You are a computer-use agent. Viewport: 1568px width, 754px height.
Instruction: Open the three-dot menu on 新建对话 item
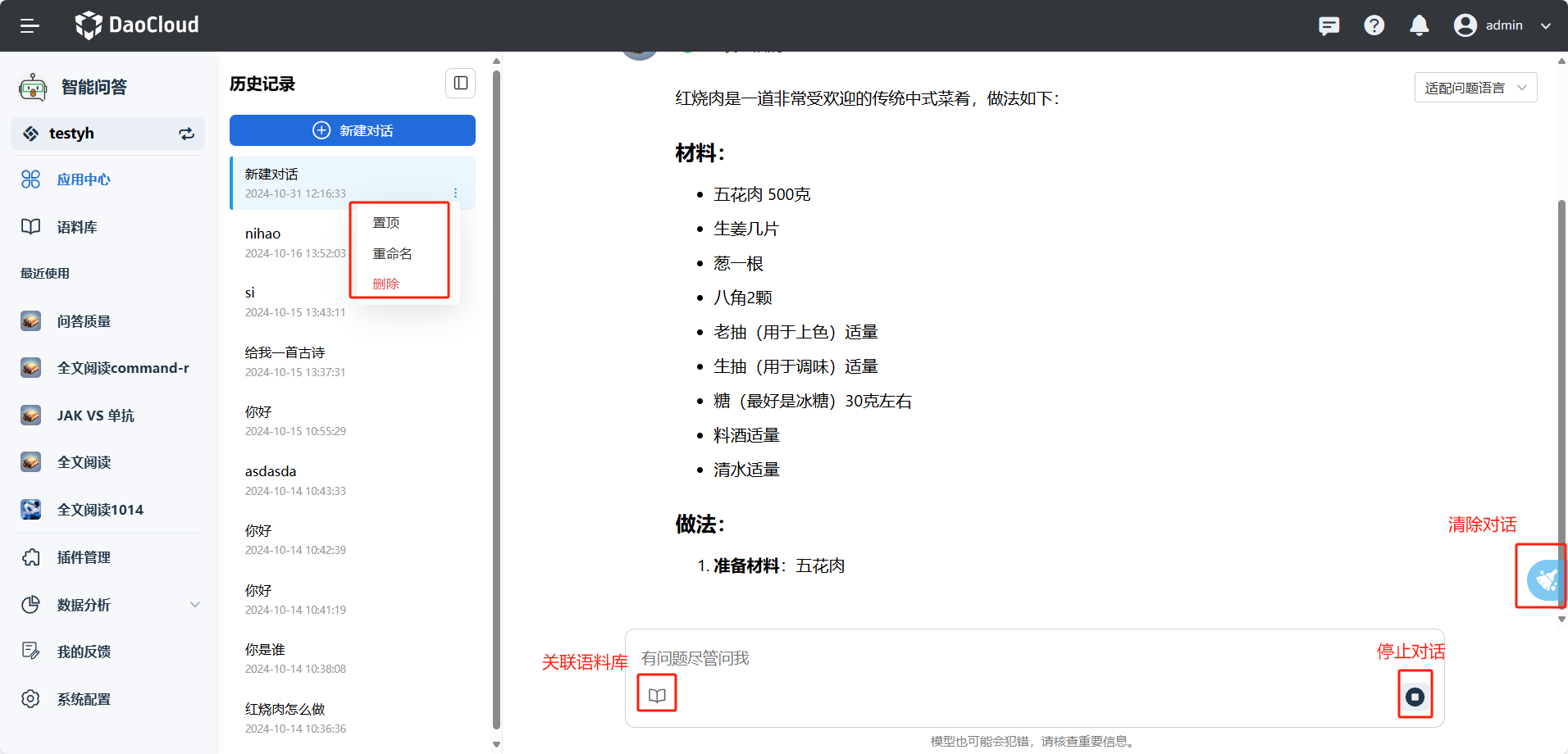(x=456, y=193)
